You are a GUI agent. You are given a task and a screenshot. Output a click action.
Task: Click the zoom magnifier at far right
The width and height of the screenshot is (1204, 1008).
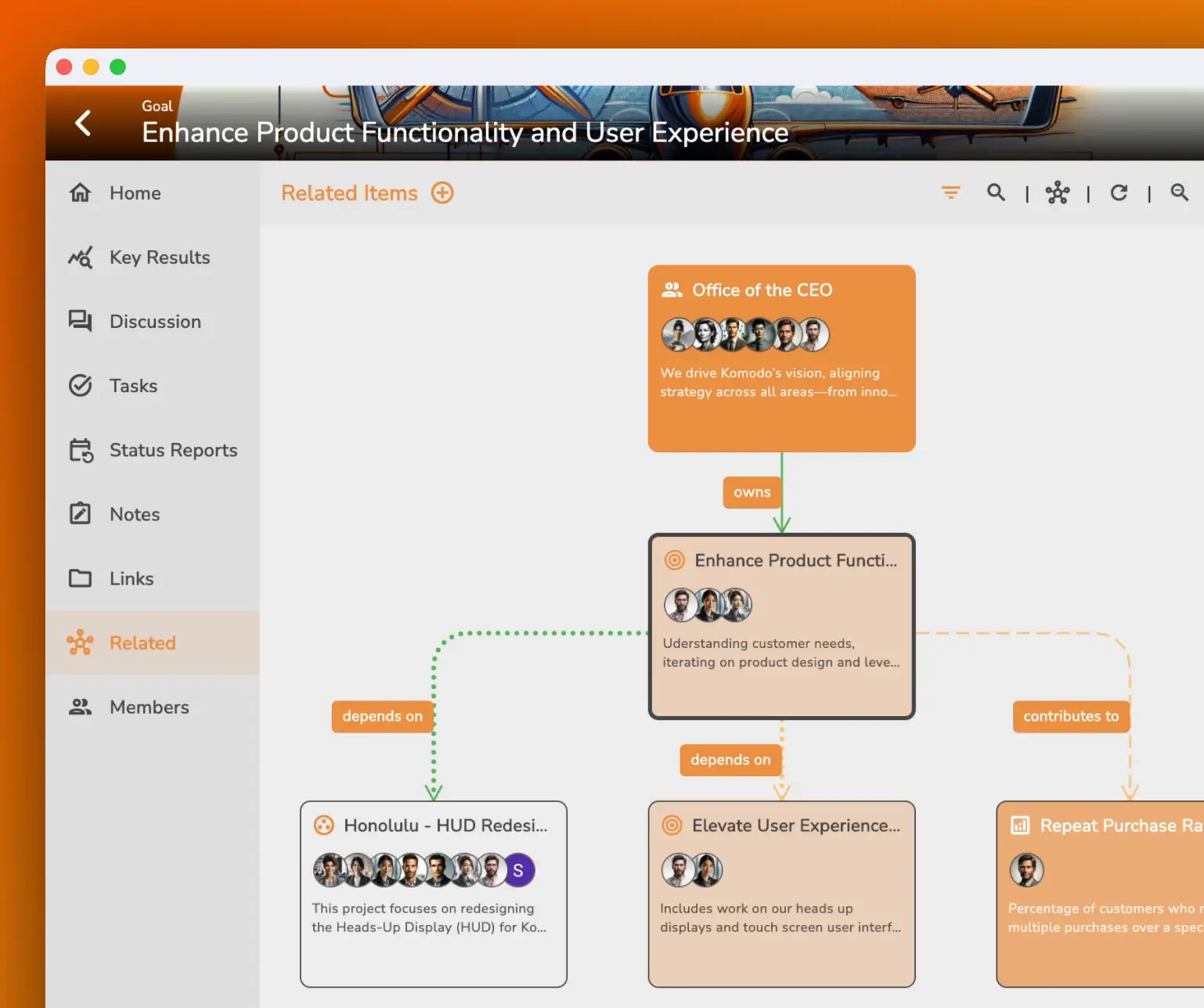tap(1179, 193)
